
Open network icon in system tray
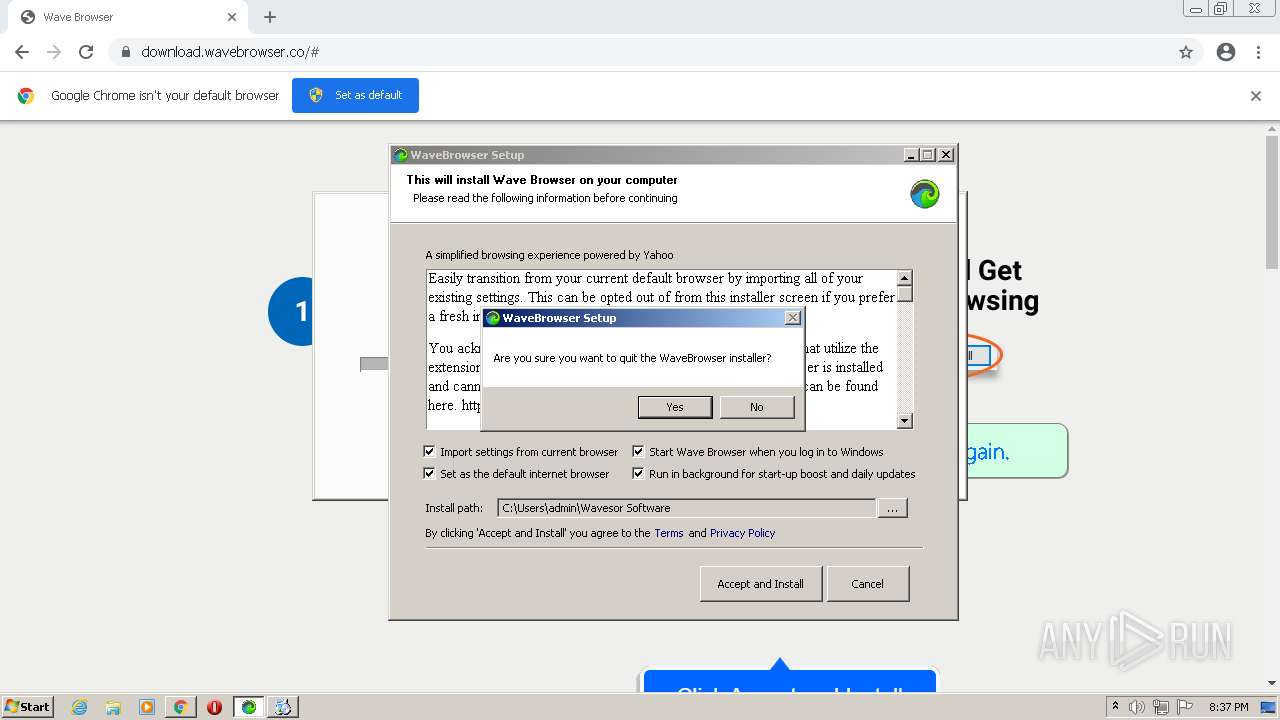(x=1160, y=707)
